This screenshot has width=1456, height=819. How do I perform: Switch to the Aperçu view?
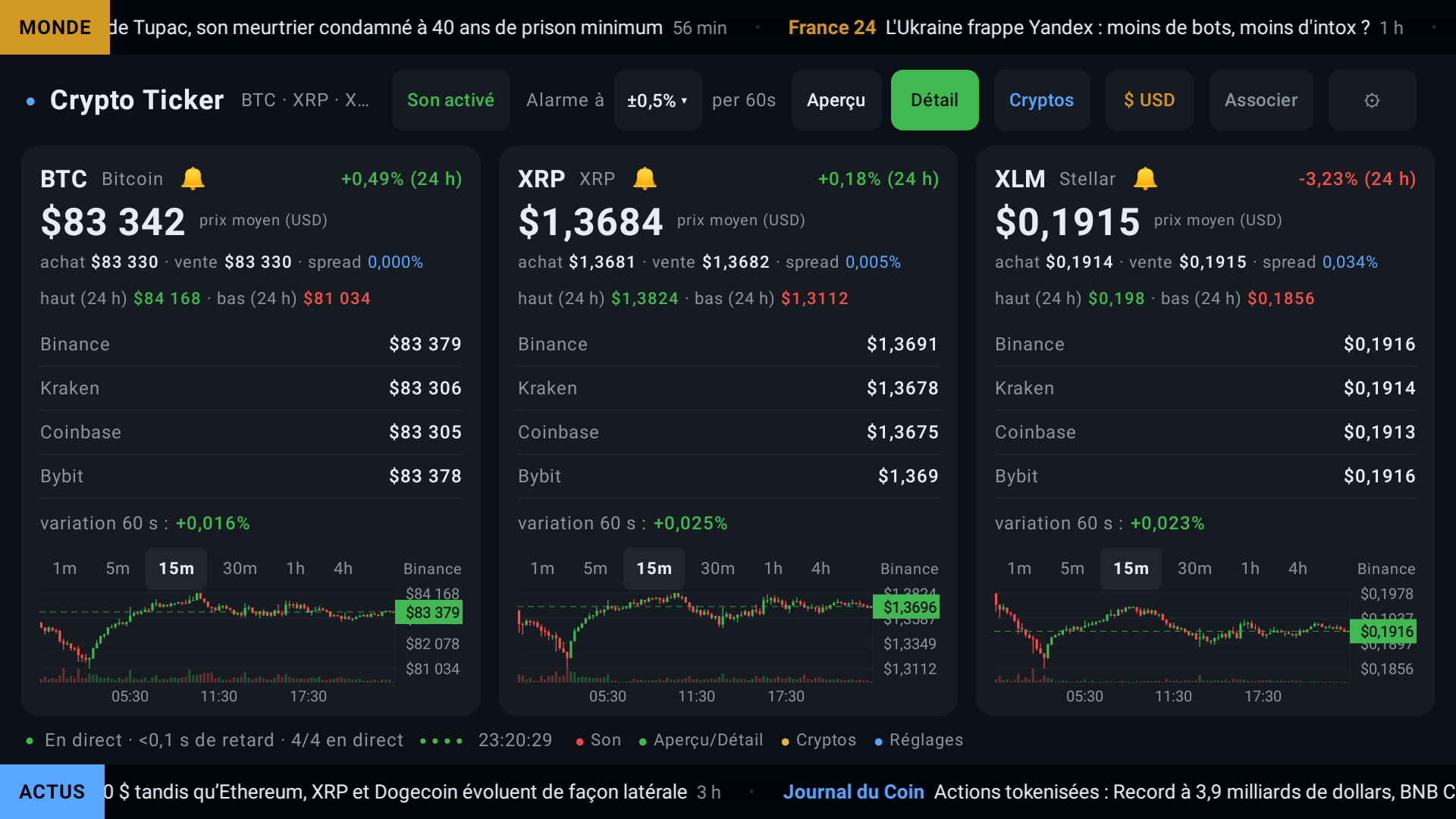(836, 100)
